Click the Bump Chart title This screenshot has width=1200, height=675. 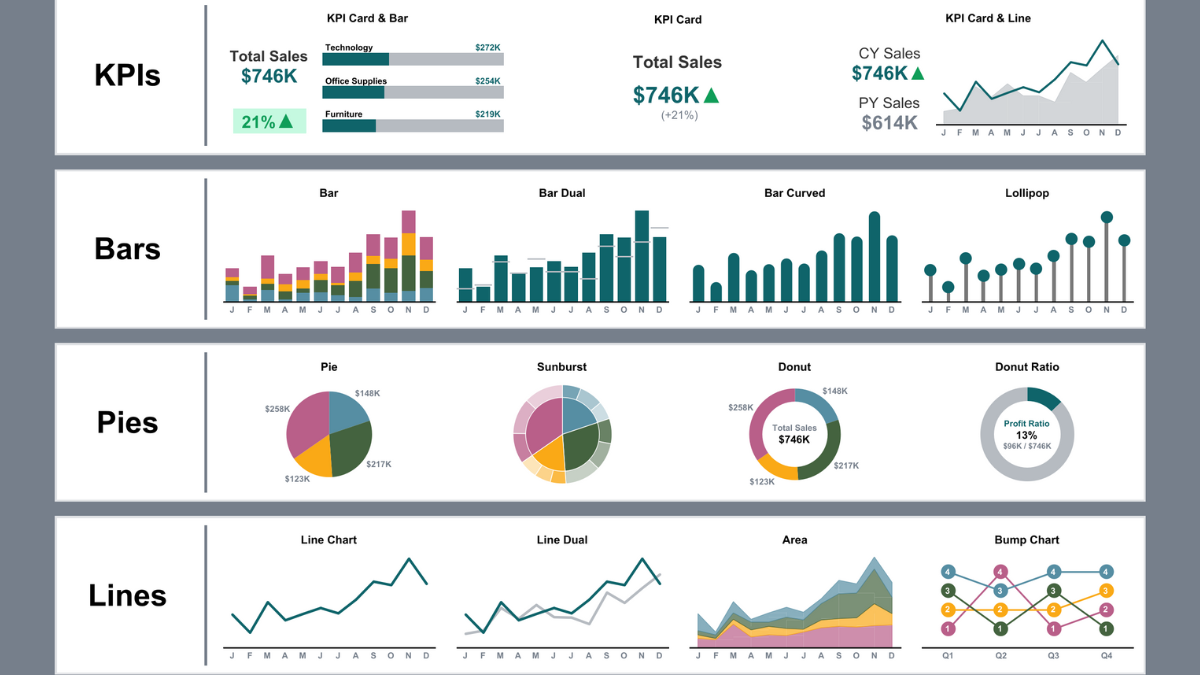pyautogui.click(x=1027, y=540)
